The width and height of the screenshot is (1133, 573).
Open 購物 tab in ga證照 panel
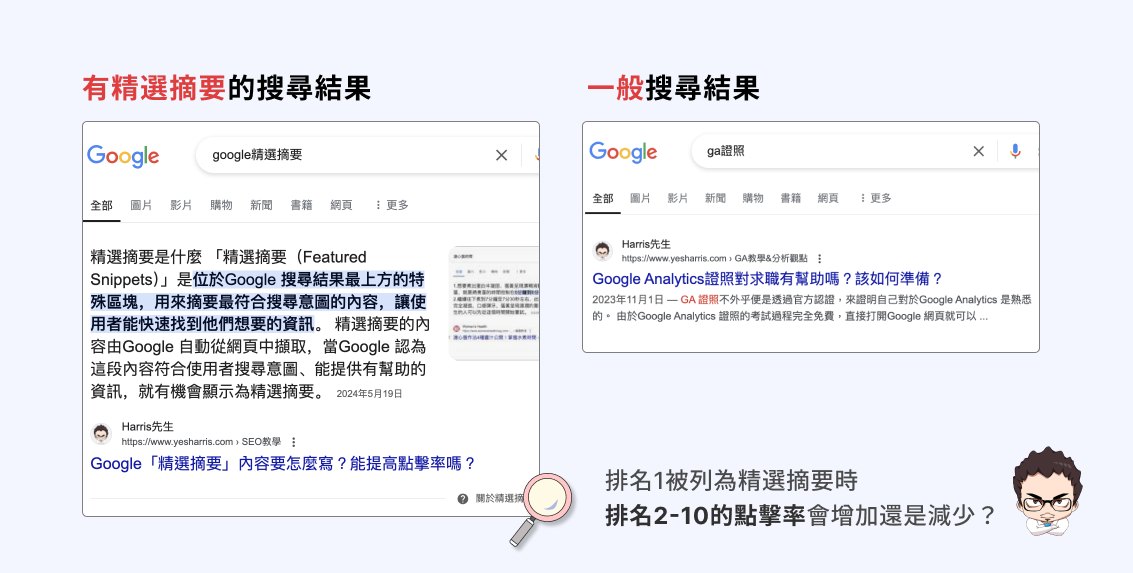click(x=753, y=198)
